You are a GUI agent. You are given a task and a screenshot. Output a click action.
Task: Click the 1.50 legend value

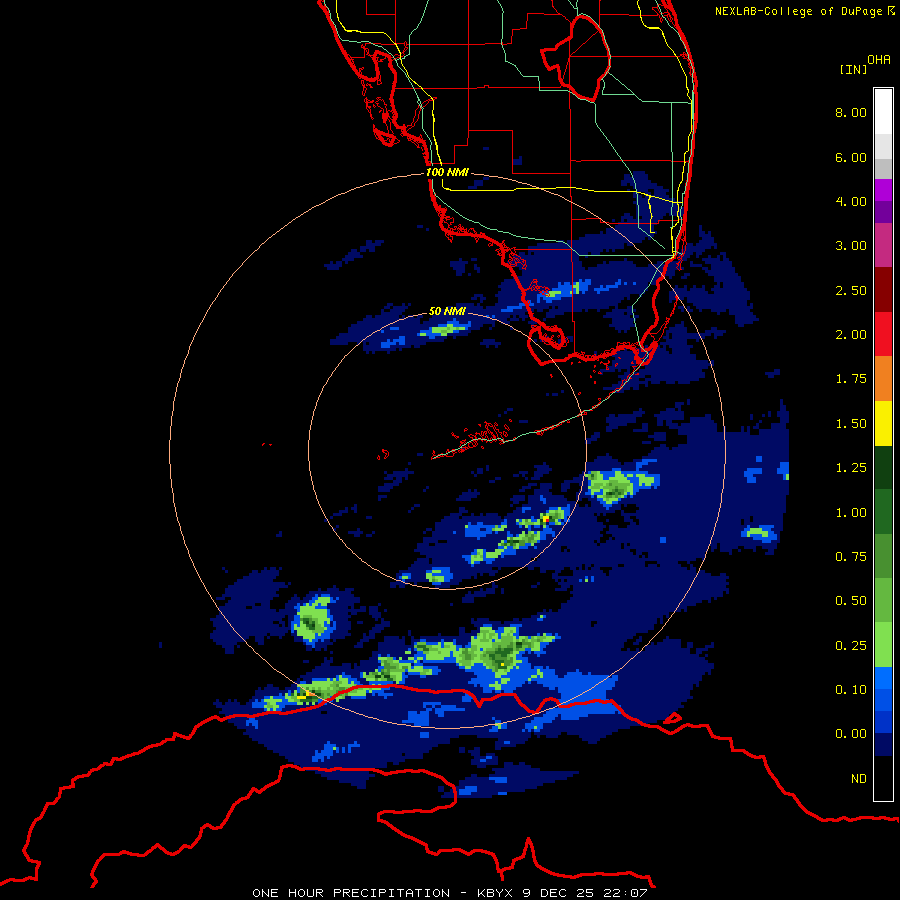(x=851, y=424)
